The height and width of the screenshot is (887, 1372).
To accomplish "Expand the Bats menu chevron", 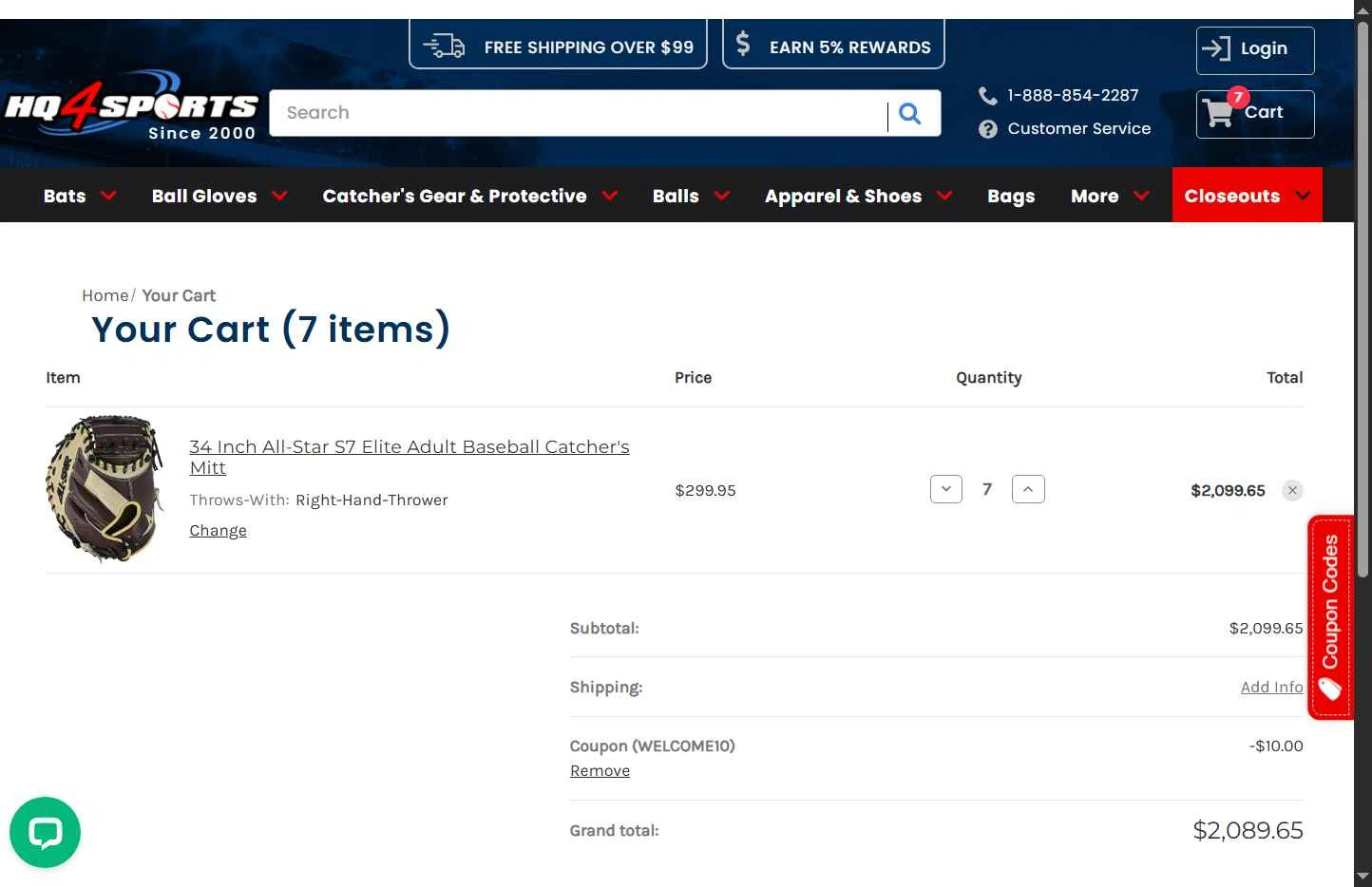I will point(108,196).
